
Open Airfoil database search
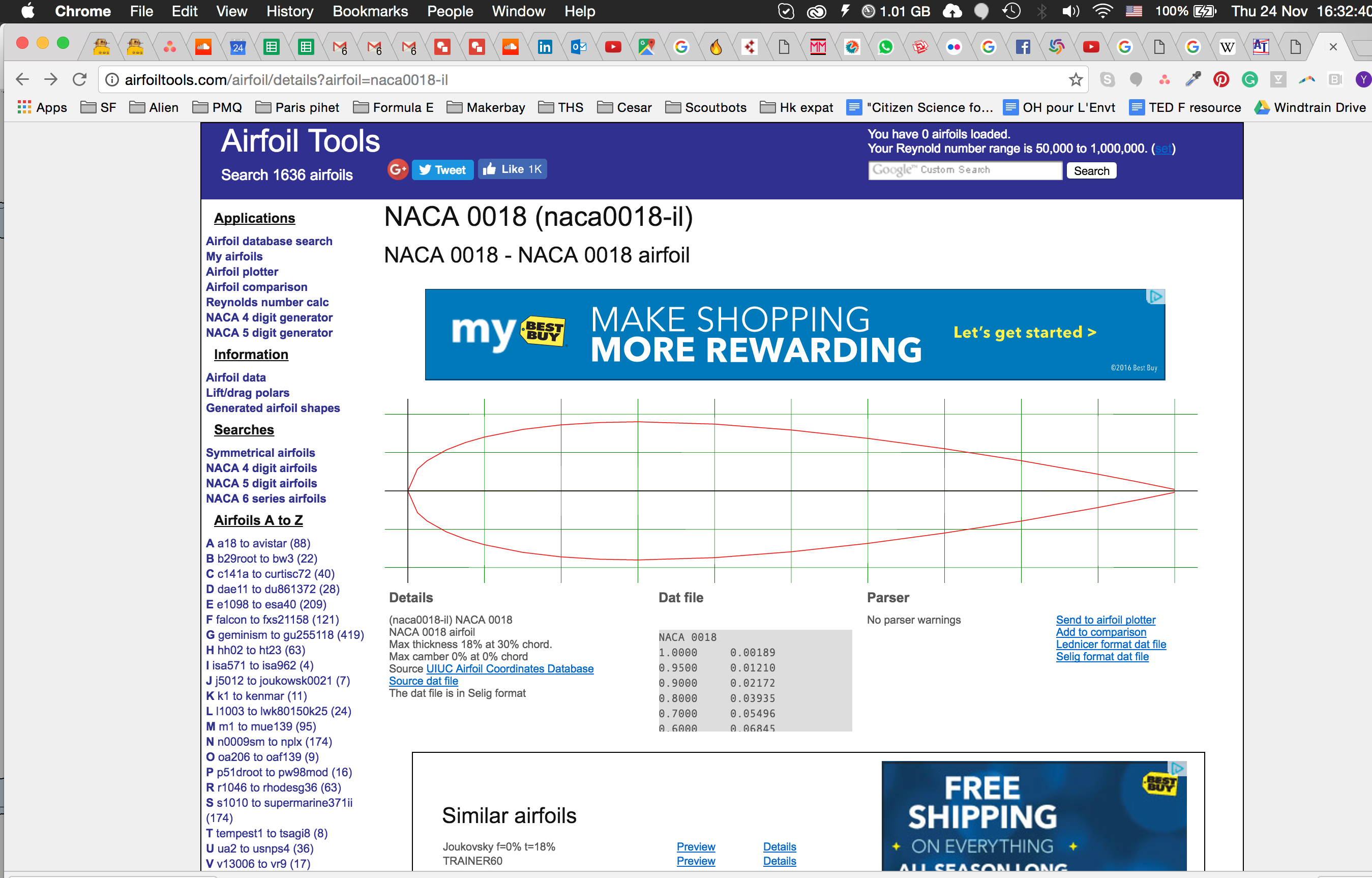[269, 241]
